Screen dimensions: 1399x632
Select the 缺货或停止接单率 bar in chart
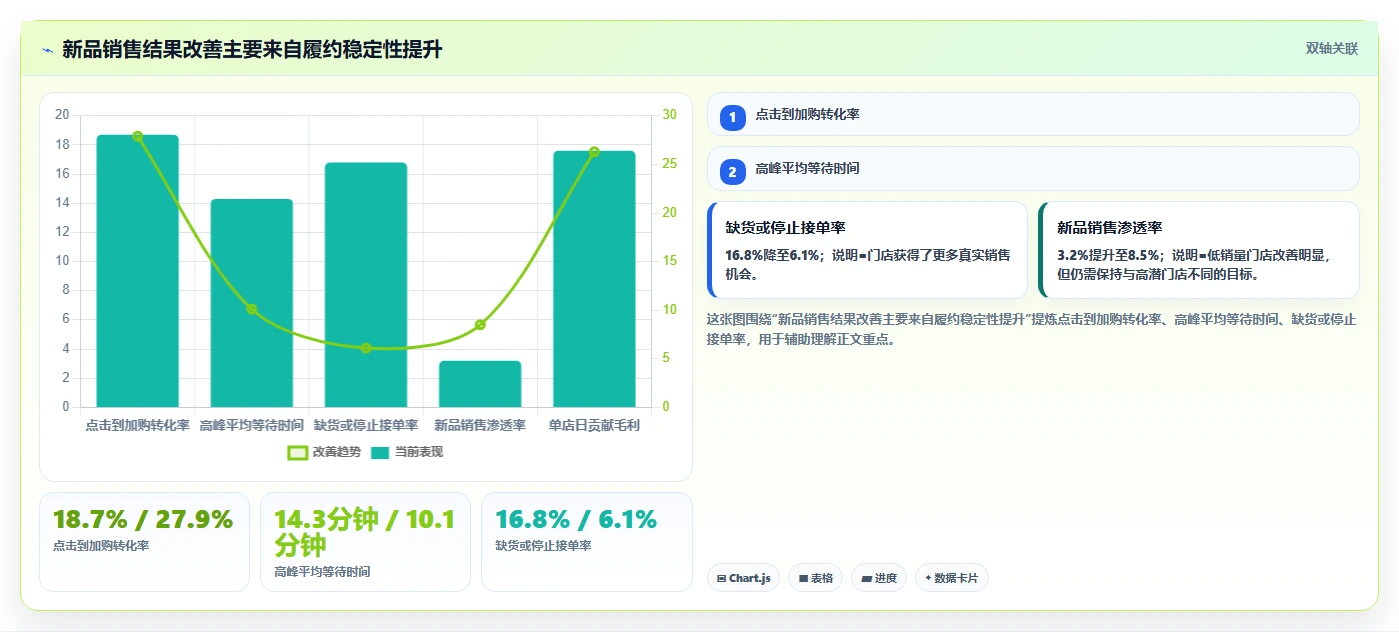pyautogui.click(x=366, y=285)
